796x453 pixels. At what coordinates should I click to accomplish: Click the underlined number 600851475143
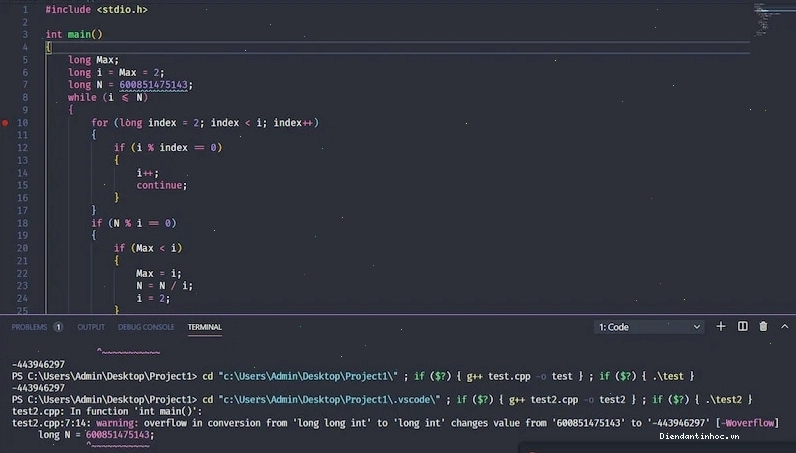tap(153, 85)
